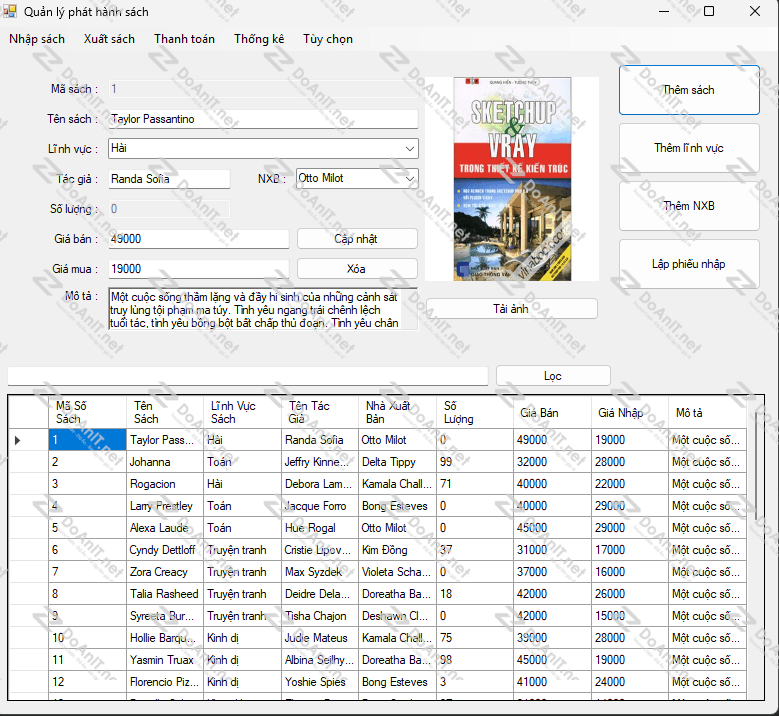Maximize the Quản lý phát hành sách window
Image resolution: width=779 pixels, height=716 pixels.
click(709, 11)
